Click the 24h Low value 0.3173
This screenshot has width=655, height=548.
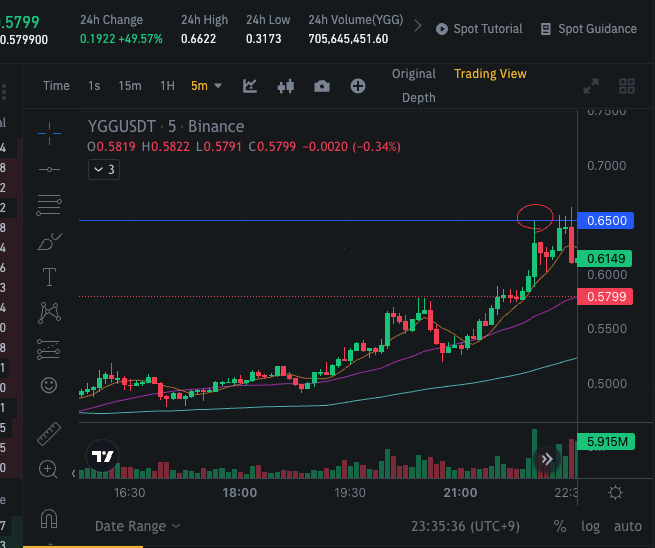pos(264,39)
